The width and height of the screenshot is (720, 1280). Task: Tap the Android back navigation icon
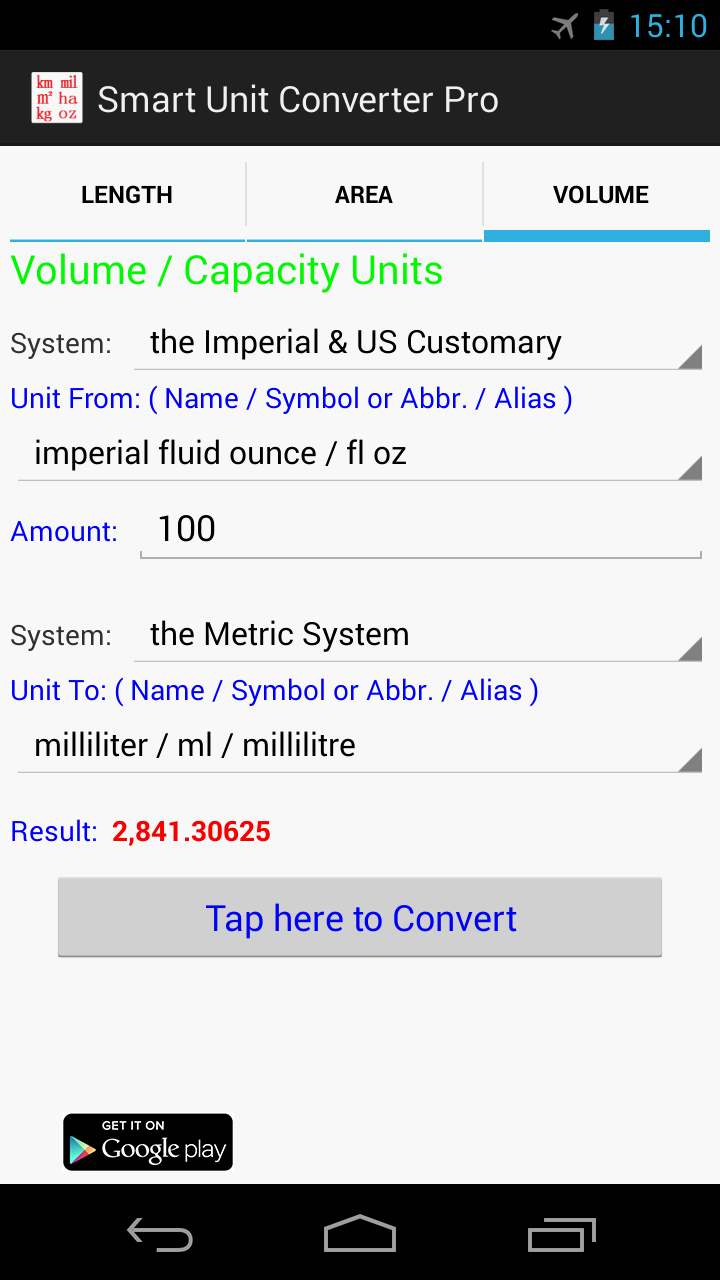coord(160,1235)
